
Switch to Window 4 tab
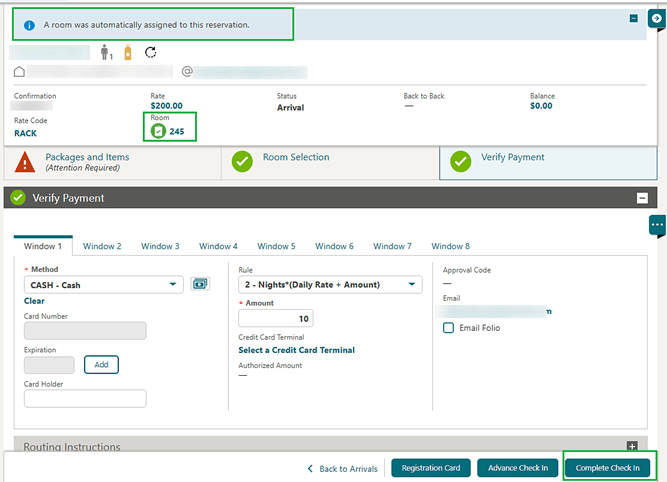[218, 246]
